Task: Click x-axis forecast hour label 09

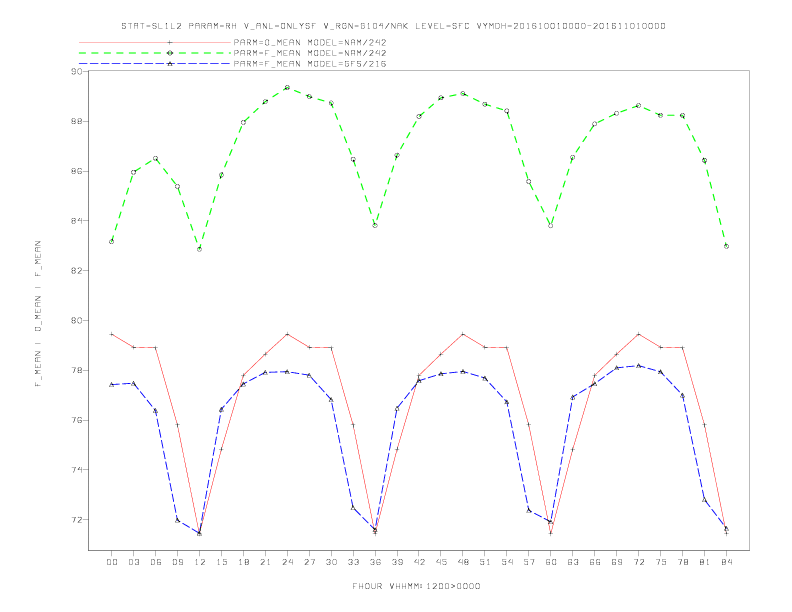Action: 177,562
